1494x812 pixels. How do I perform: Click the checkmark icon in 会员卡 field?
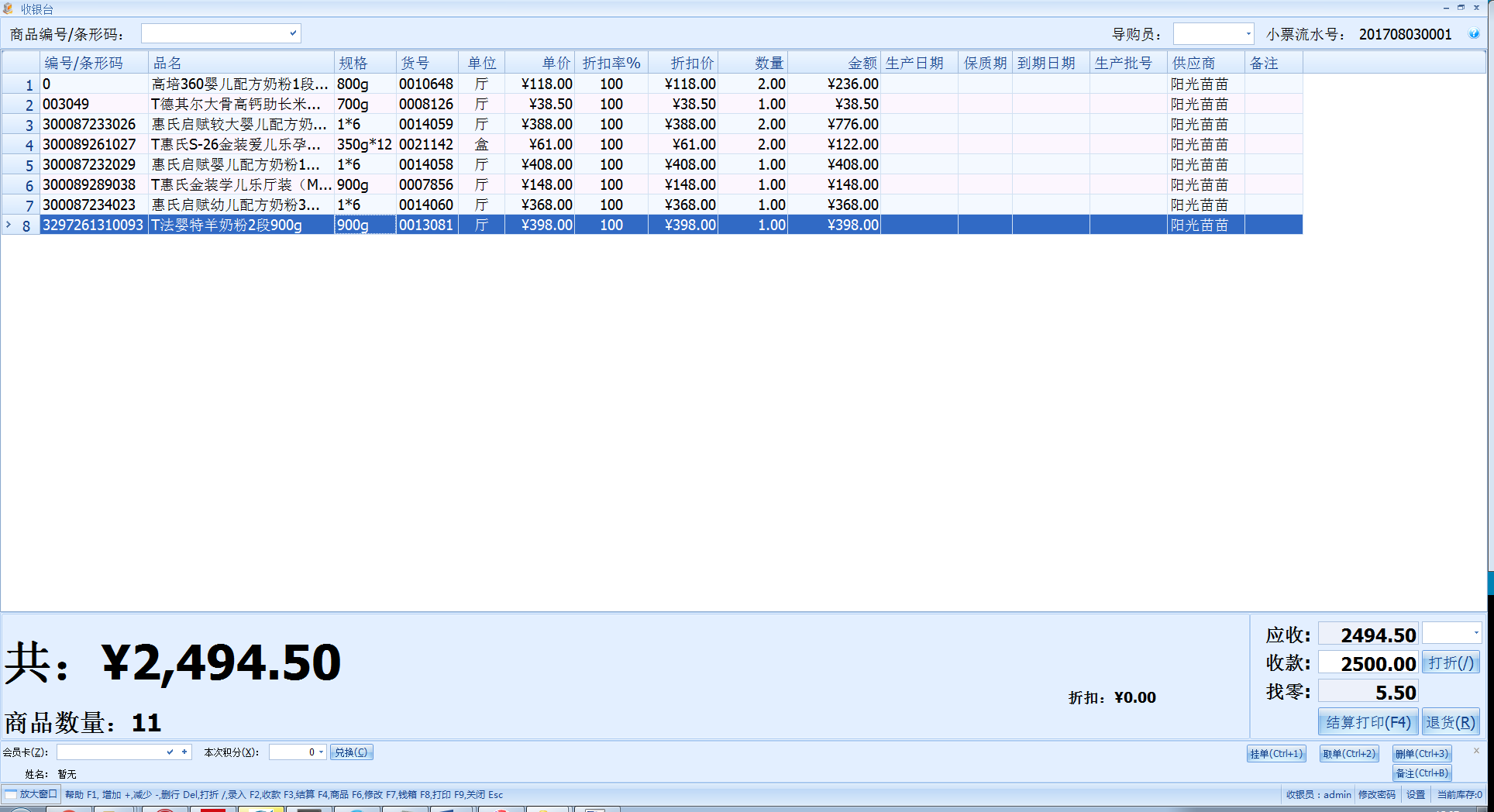pos(170,752)
